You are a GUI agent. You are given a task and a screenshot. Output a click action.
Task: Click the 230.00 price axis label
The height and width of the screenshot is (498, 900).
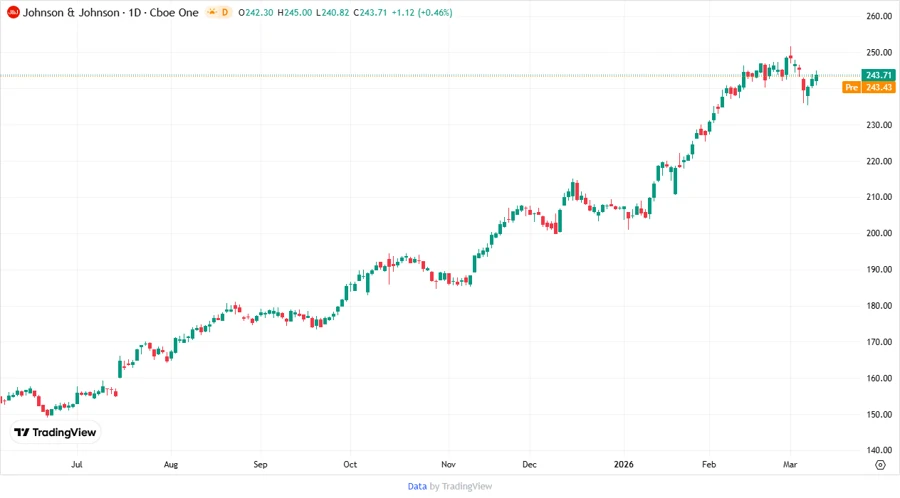pos(879,124)
